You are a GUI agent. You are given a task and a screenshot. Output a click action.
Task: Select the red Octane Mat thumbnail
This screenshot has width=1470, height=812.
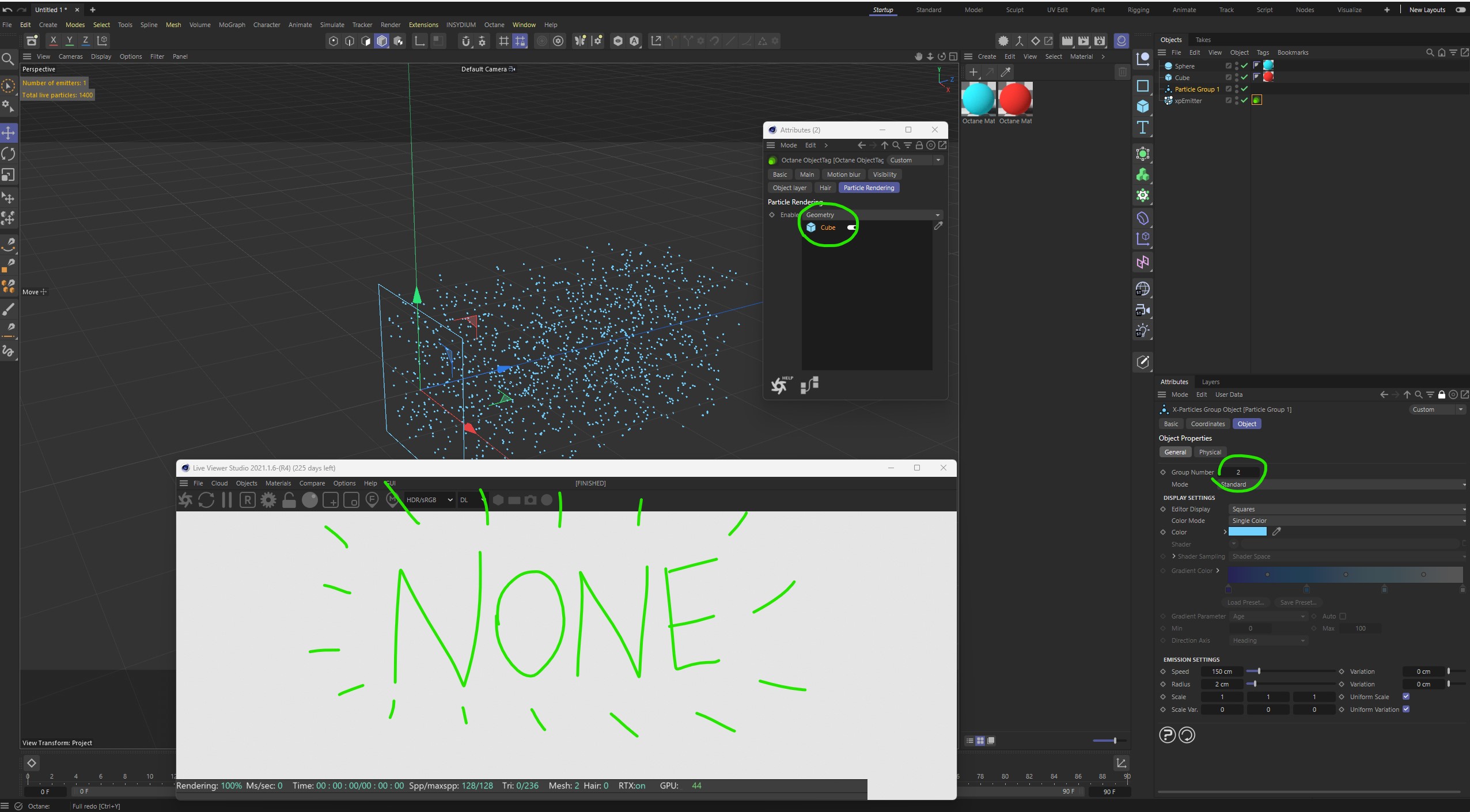pyautogui.click(x=1015, y=99)
